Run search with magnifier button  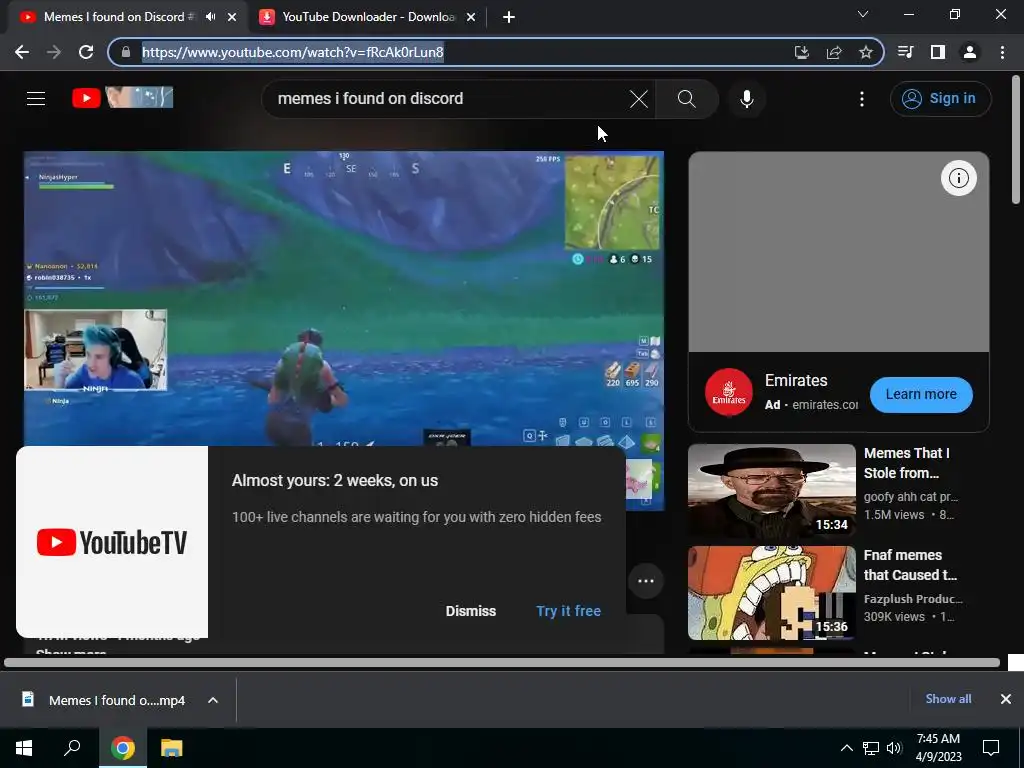click(686, 99)
